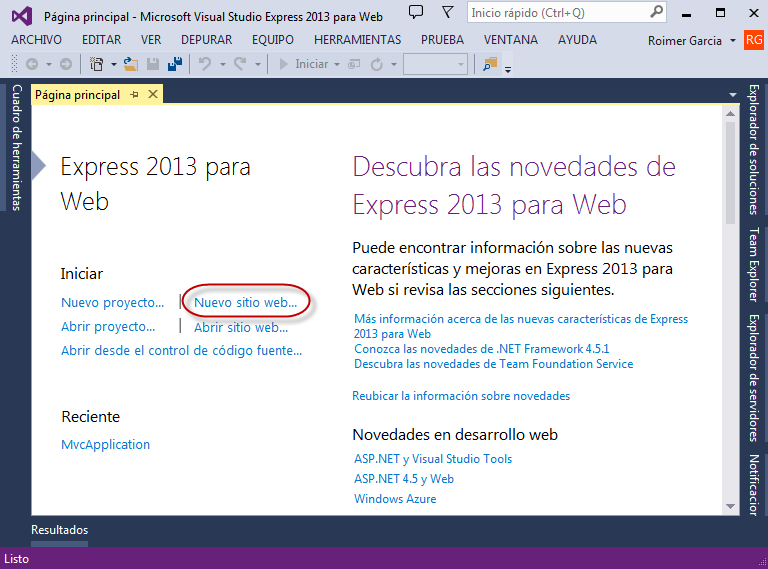Click the Save All toolbar icon
The image size is (768, 569).
click(x=174, y=64)
